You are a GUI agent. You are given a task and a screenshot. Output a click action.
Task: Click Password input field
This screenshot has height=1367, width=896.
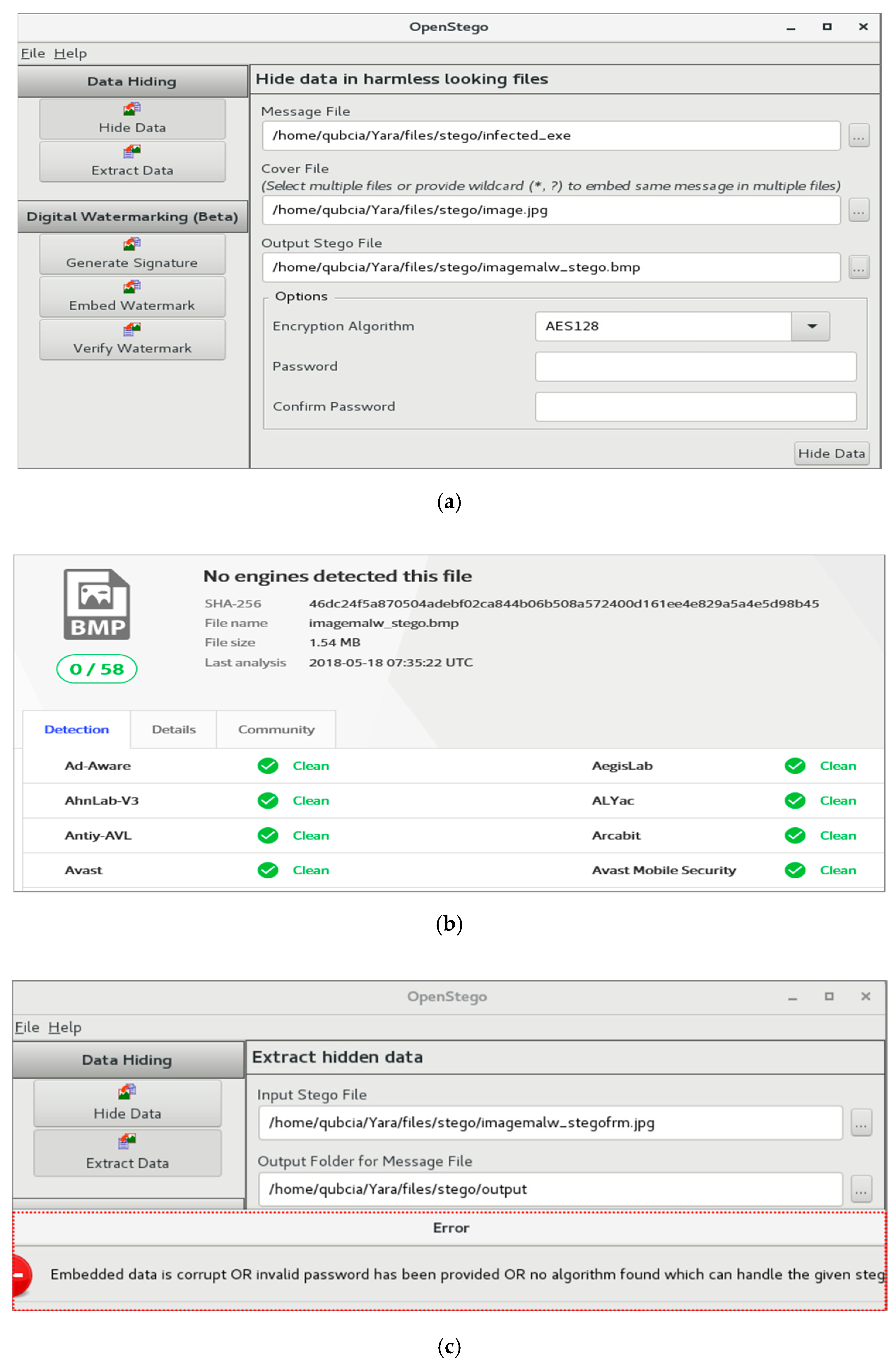click(696, 367)
